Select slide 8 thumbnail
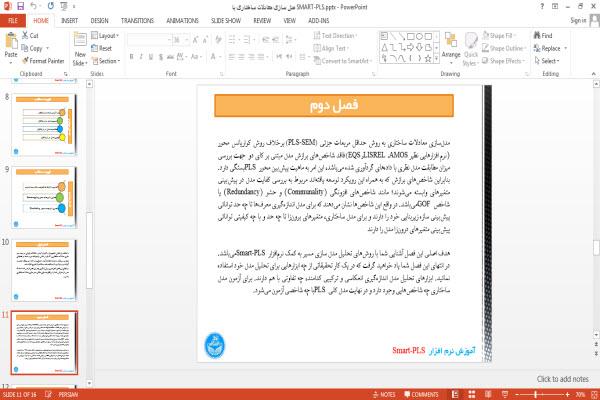Viewport: 600px width, 400px height. pos(44,124)
